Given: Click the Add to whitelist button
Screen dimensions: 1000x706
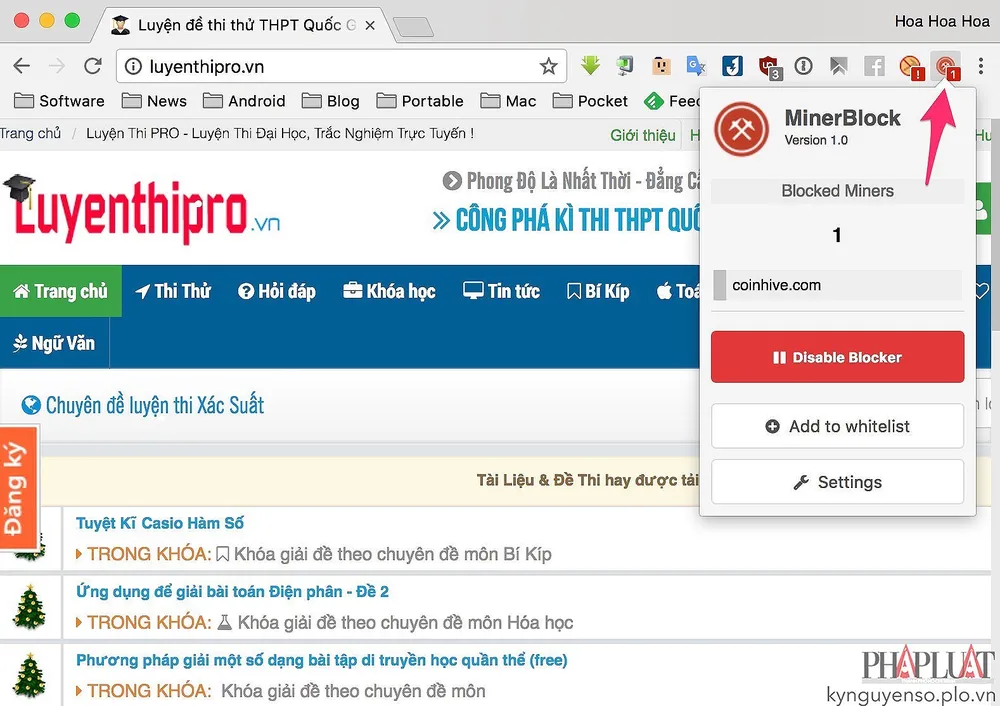Looking at the screenshot, I should pyautogui.click(x=837, y=426).
